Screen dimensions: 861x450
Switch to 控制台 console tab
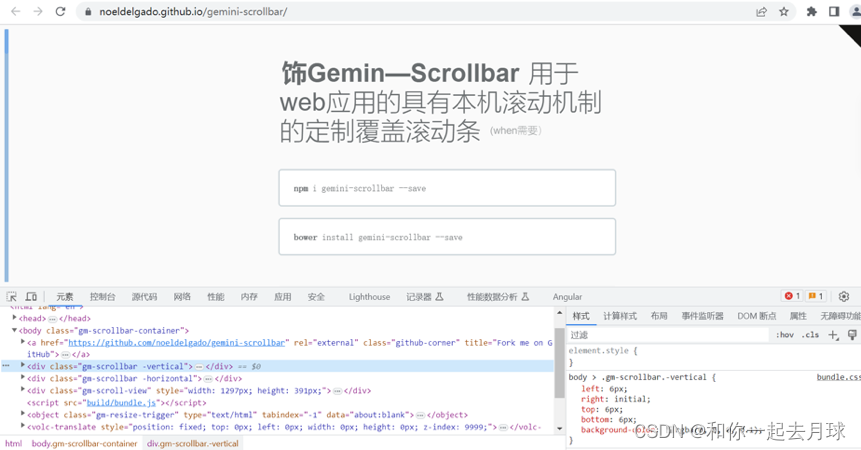pos(103,297)
